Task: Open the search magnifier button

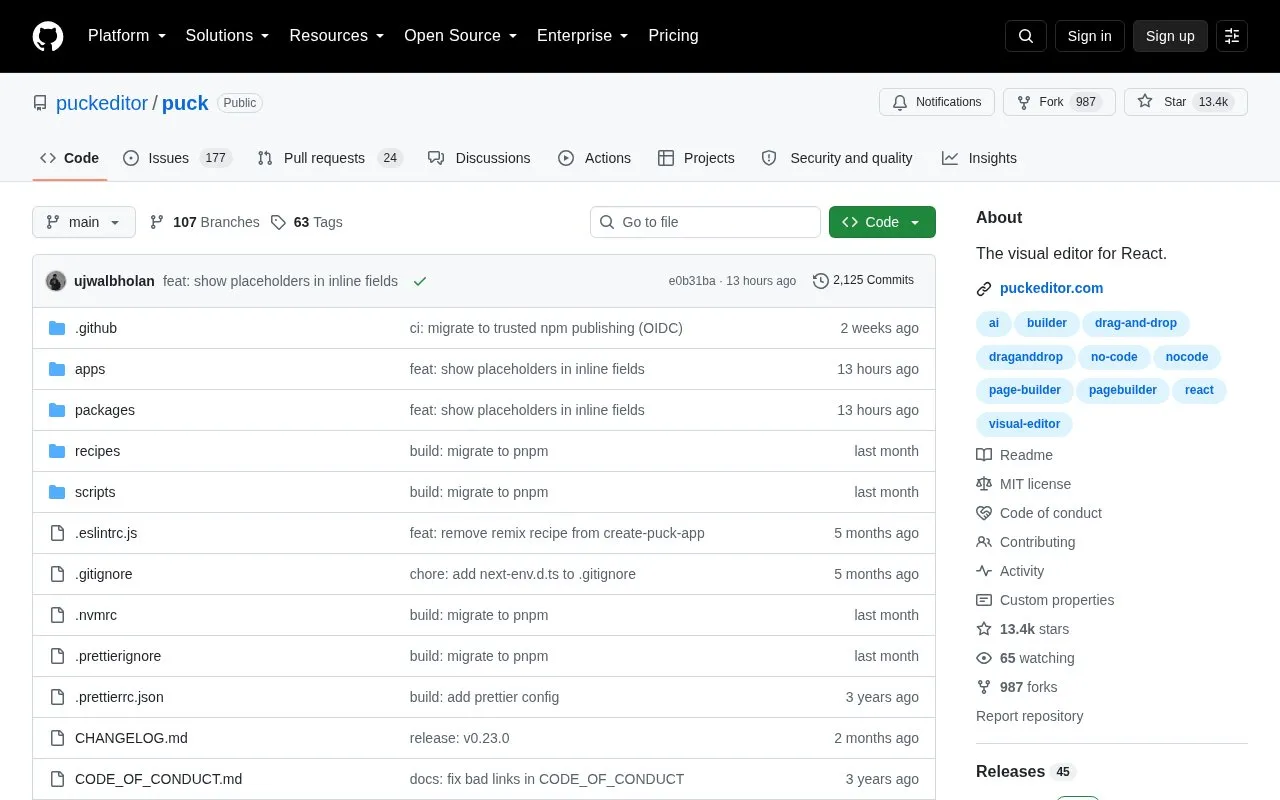Action: (1026, 36)
